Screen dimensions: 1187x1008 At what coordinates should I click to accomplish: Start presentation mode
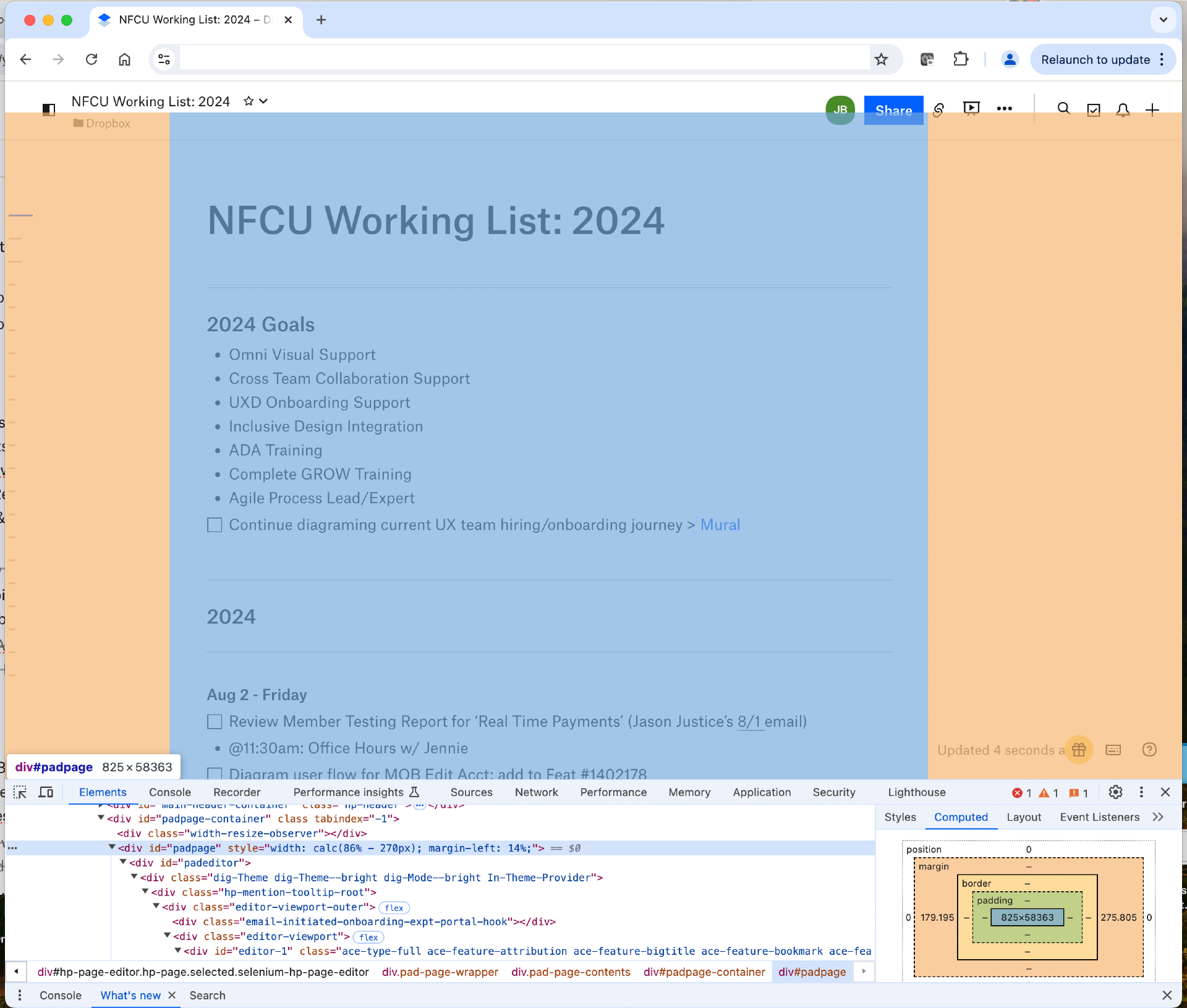pyautogui.click(x=971, y=109)
